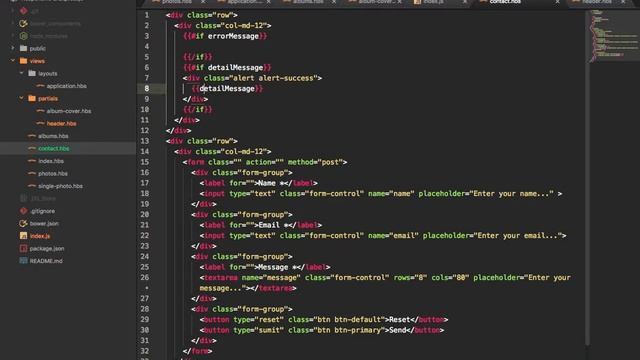Click the "Message *" label text on line 25
The width and height of the screenshot is (640, 360).
point(279,267)
